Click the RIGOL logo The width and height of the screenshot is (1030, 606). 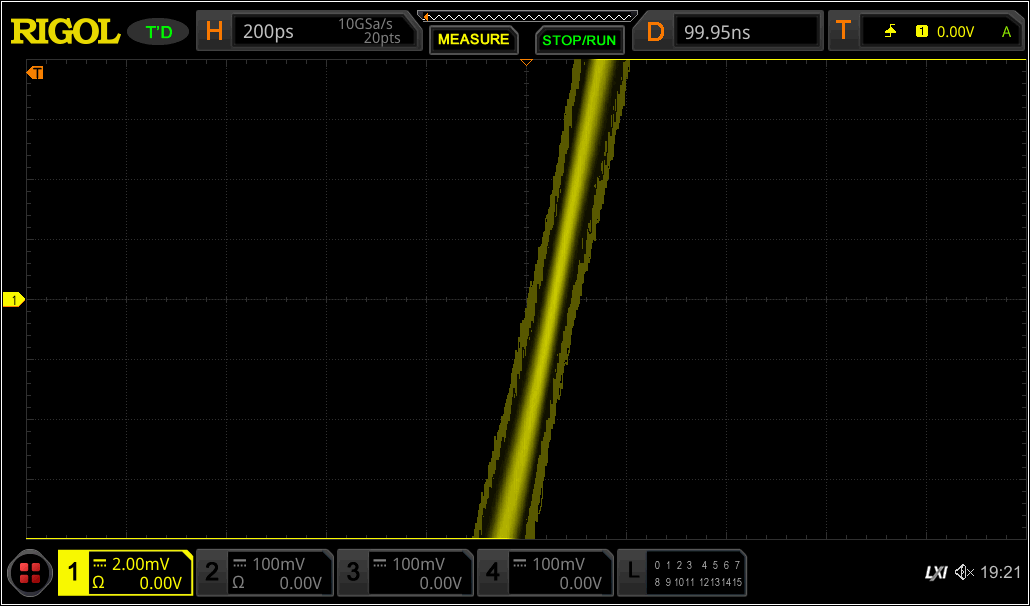(64, 30)
